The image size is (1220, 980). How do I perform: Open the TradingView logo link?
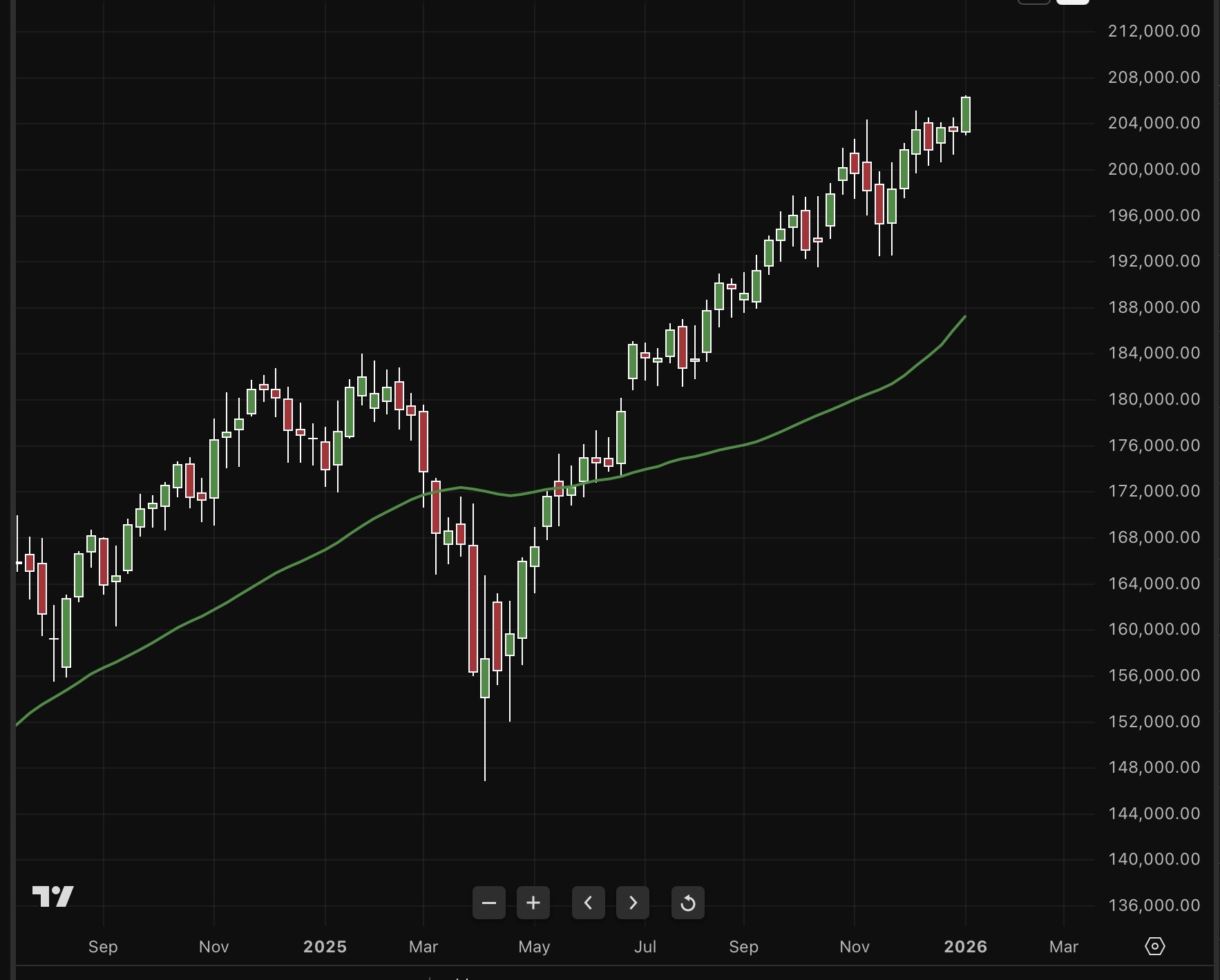53,896
